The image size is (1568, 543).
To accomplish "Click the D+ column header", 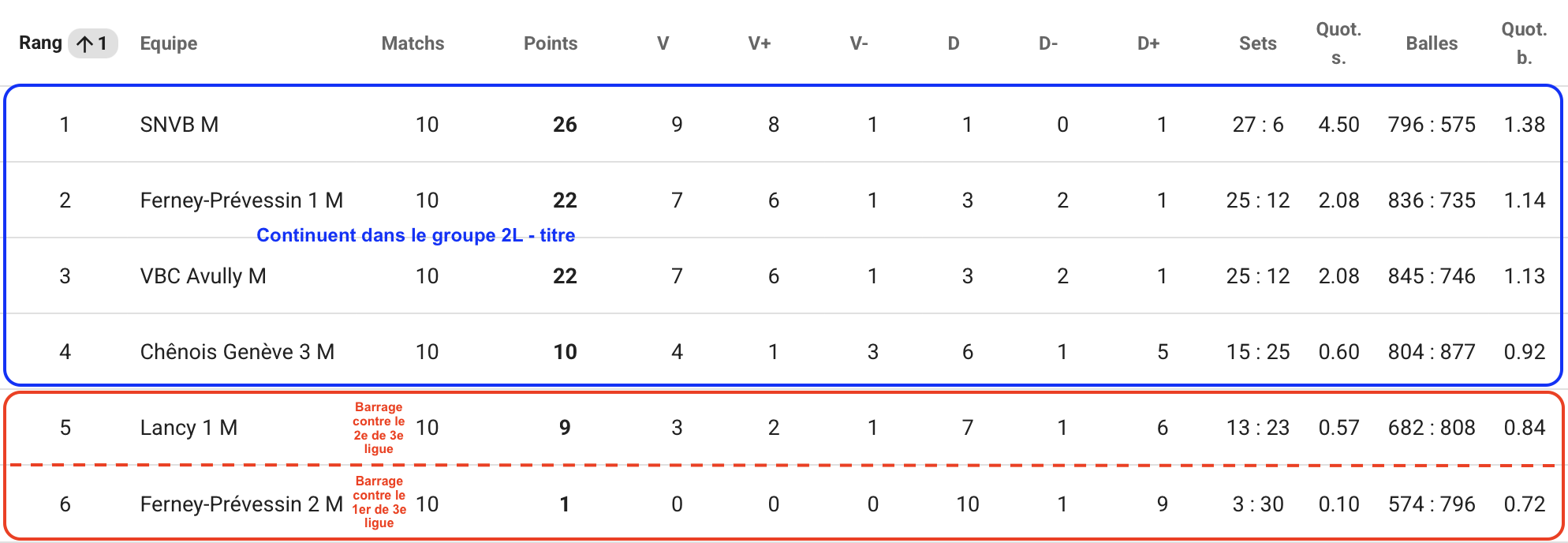I will pyautogui.click(x=1148, y=43).
